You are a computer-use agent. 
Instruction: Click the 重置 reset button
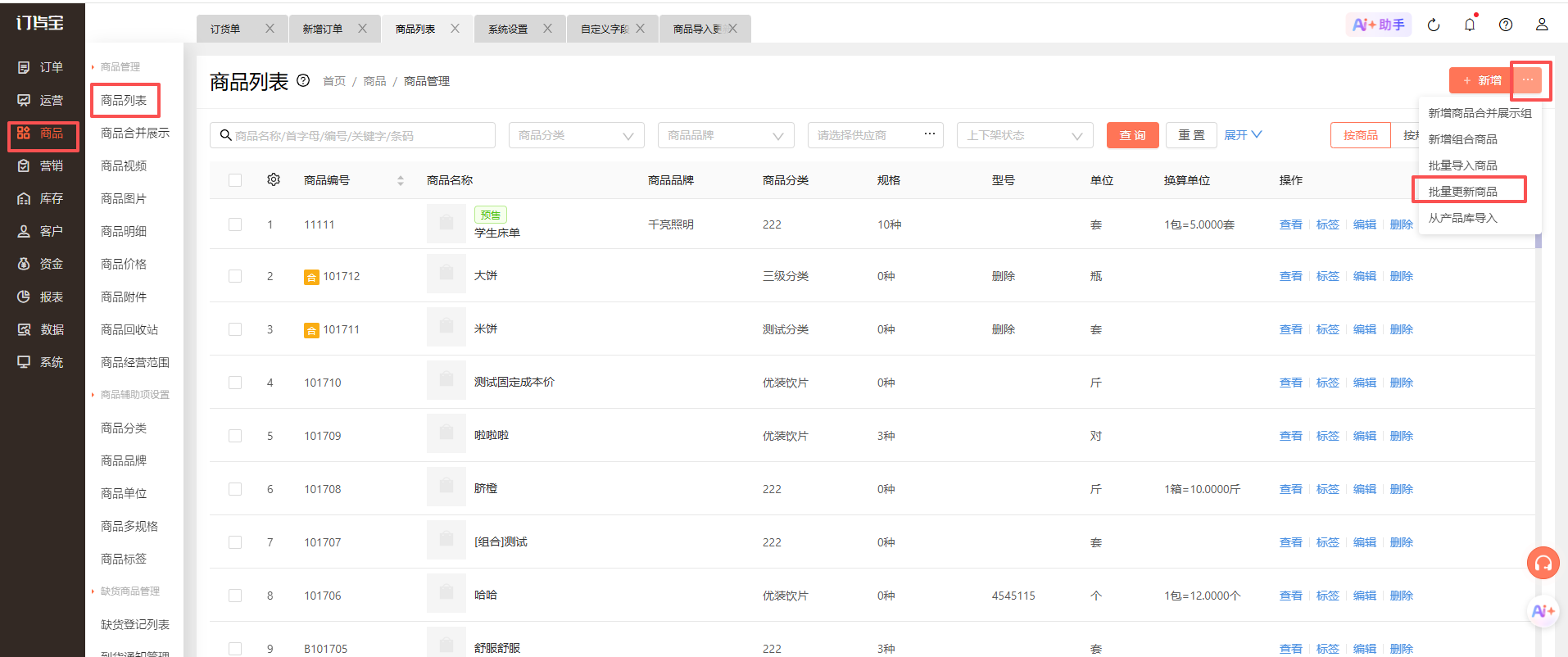pyautogui.click(x=1191, y=135)
